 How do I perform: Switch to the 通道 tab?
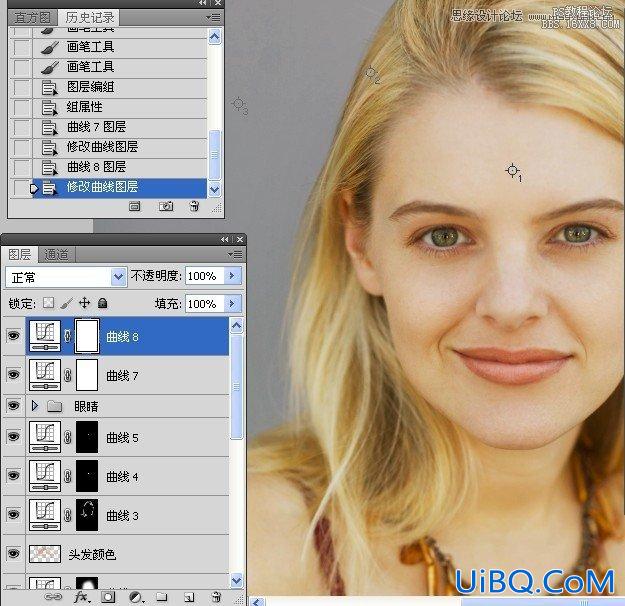tap(56, 255)
